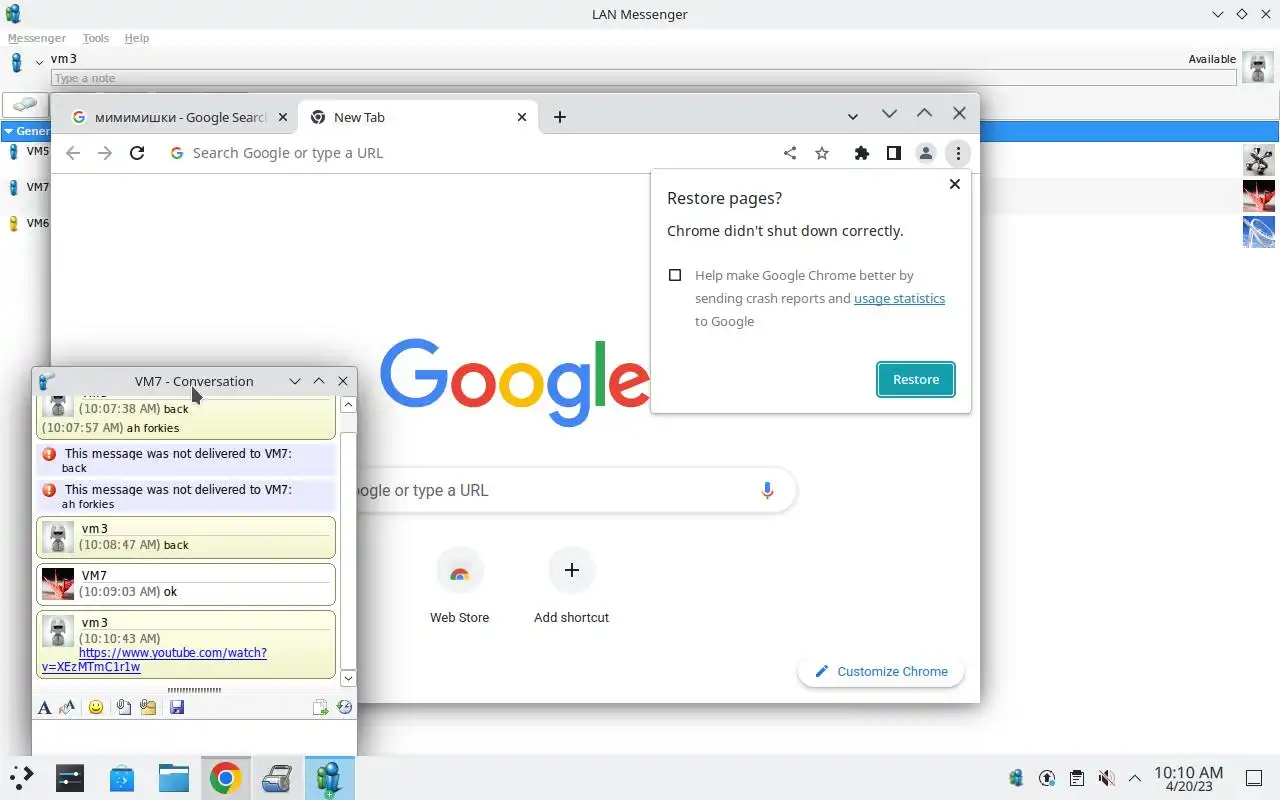Open the Help menu

click(137, 38)
